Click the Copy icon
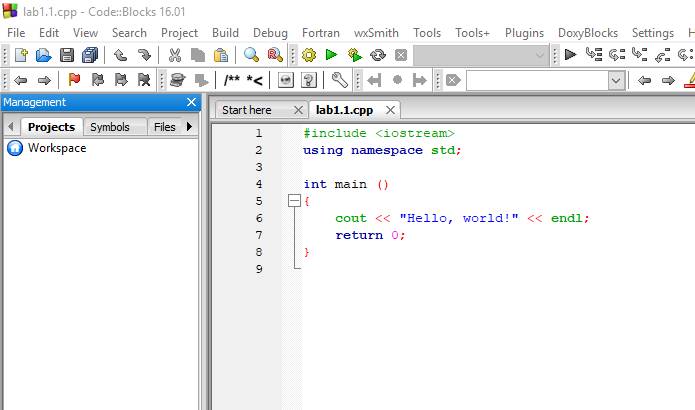695x410 pixels. point(198,55)
